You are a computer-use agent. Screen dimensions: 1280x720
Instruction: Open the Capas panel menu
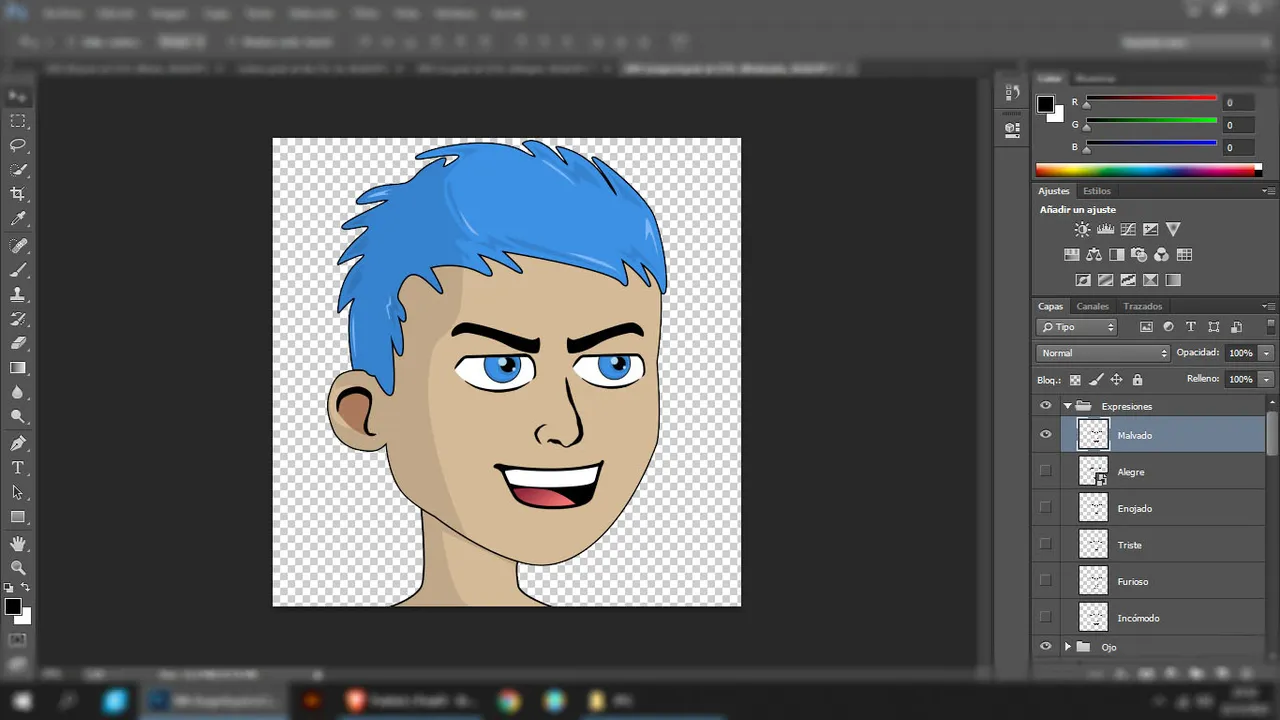point(1268,306)
